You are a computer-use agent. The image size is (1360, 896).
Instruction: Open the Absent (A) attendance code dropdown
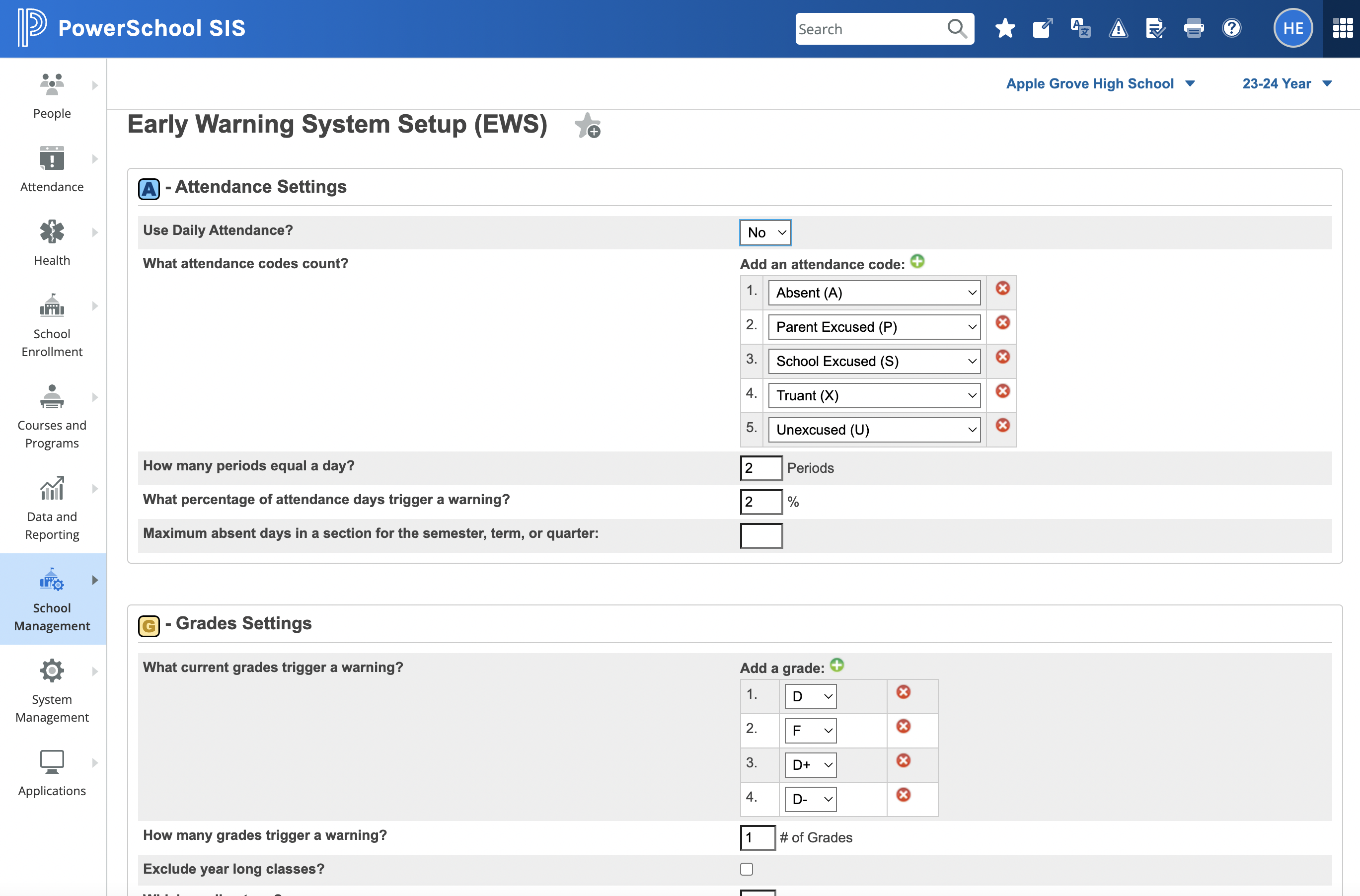point(874,292)
